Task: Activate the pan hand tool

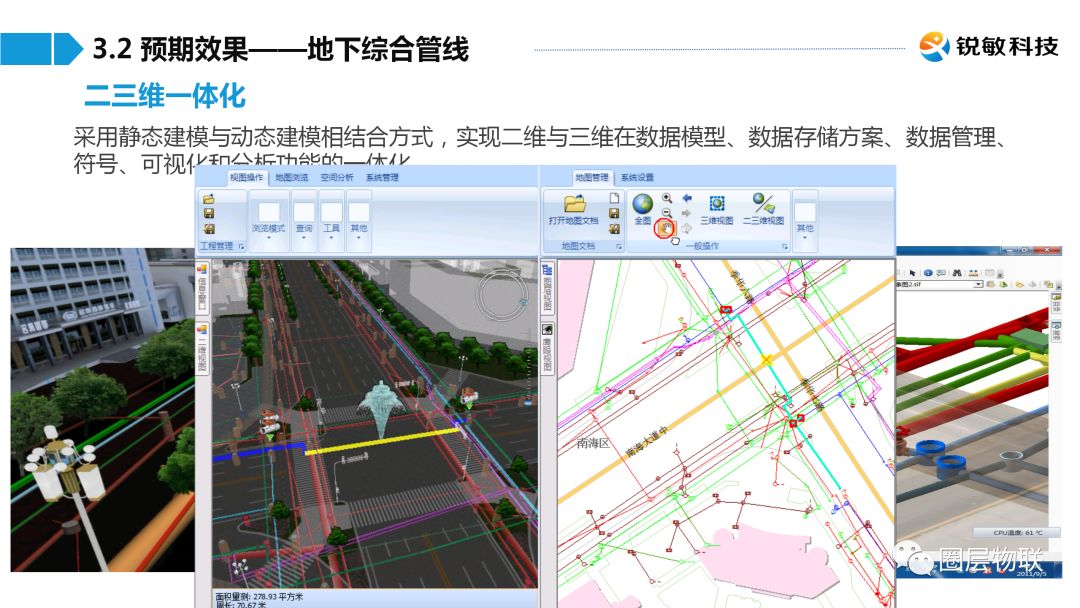Action: coord(665,228)
